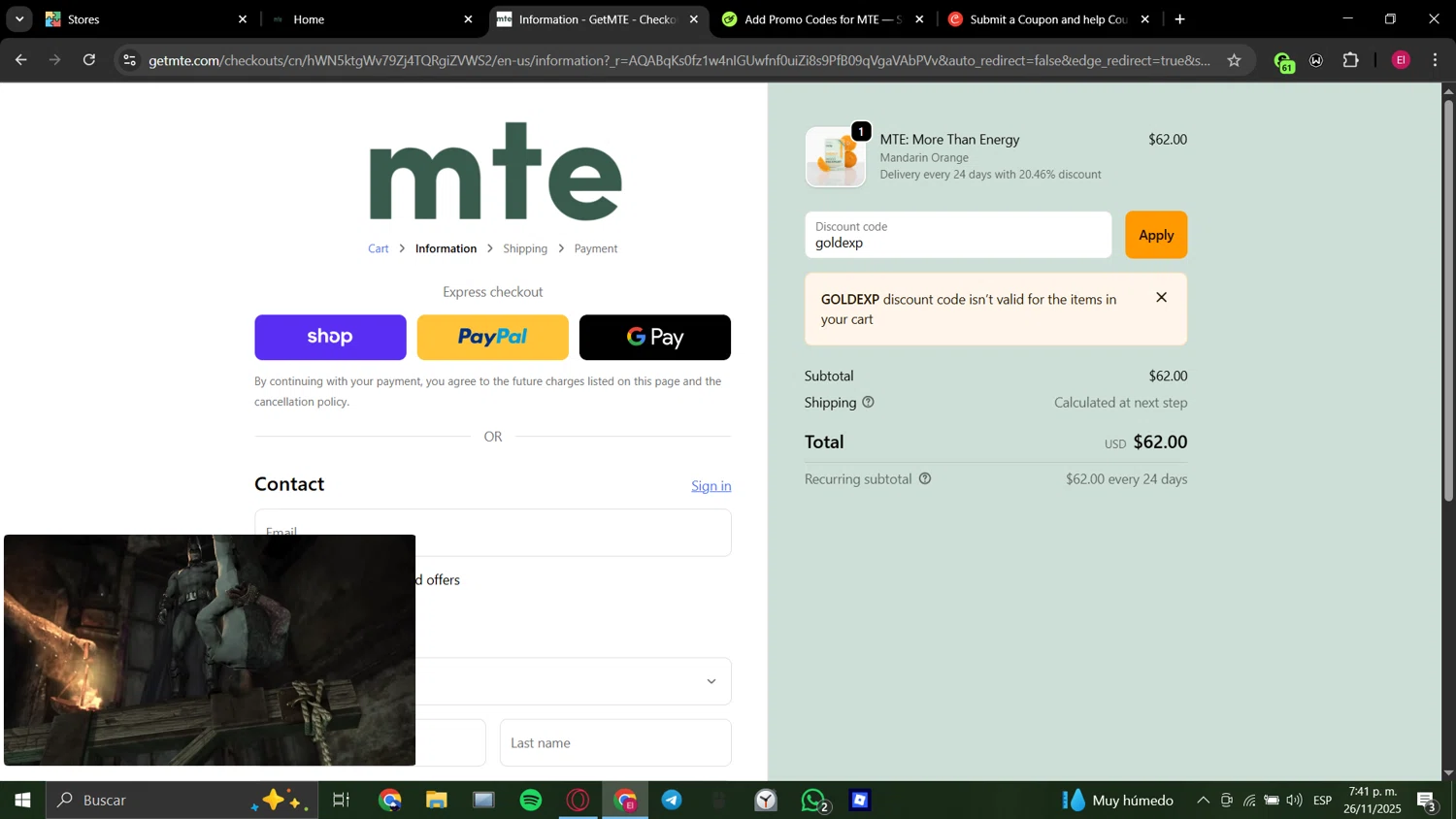Screen dimensions: 1456x819
Task: Click the browser back arrow
Action: coord(20,60)
